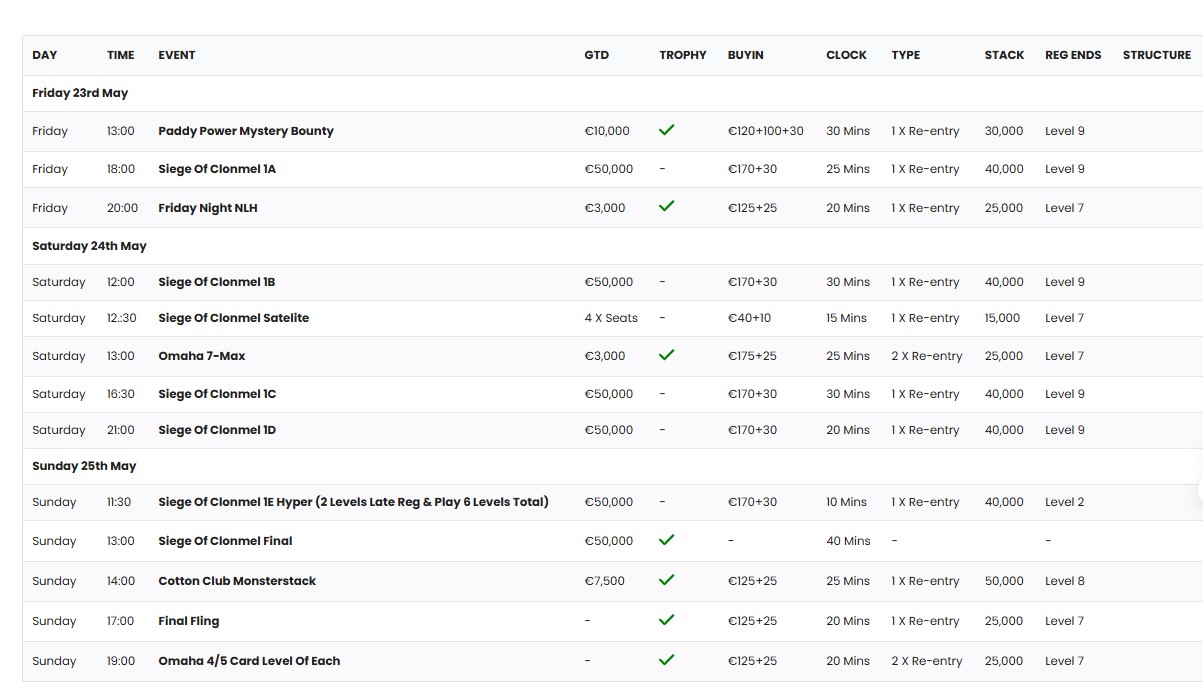This screenshot has height=690, width=1203.
Task: Open the Siege Of Clonmel 1A event
Action: click(x=217, y=169)
